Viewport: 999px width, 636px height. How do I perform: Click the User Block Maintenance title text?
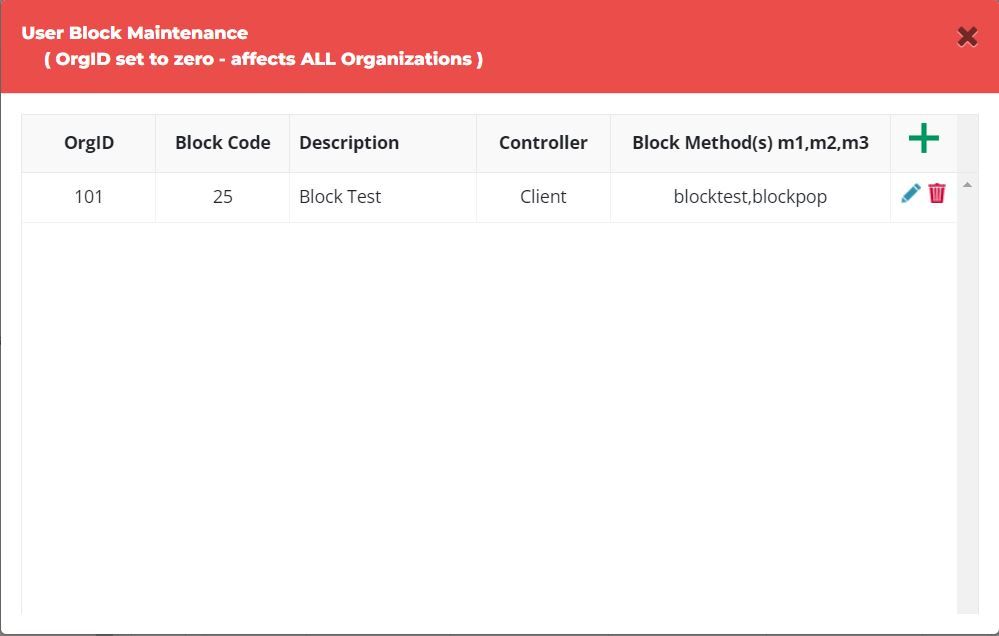click(134, 33)
